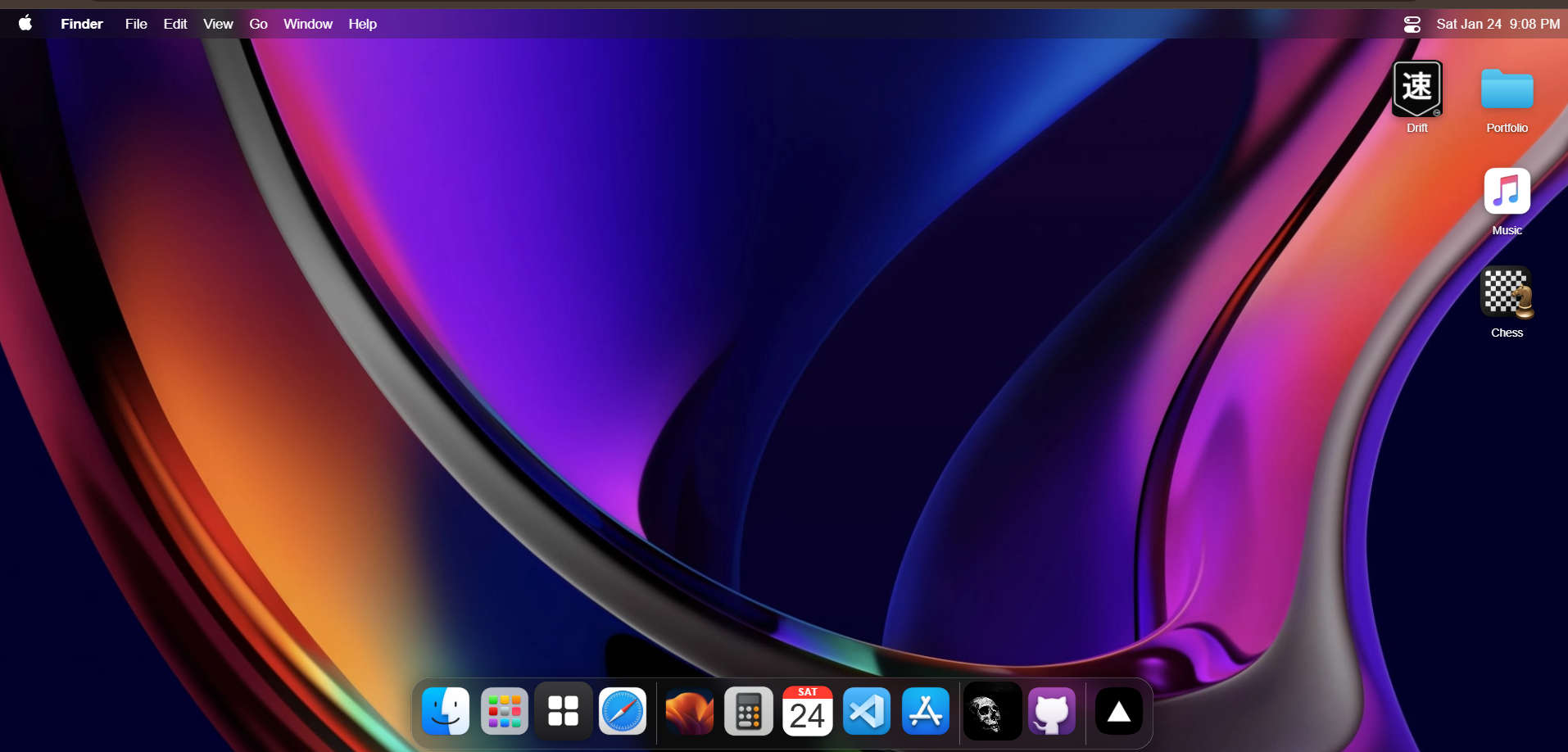Open the Portfolio folder
Screen dimensions: 1568x752
(x=1508, y=90)
